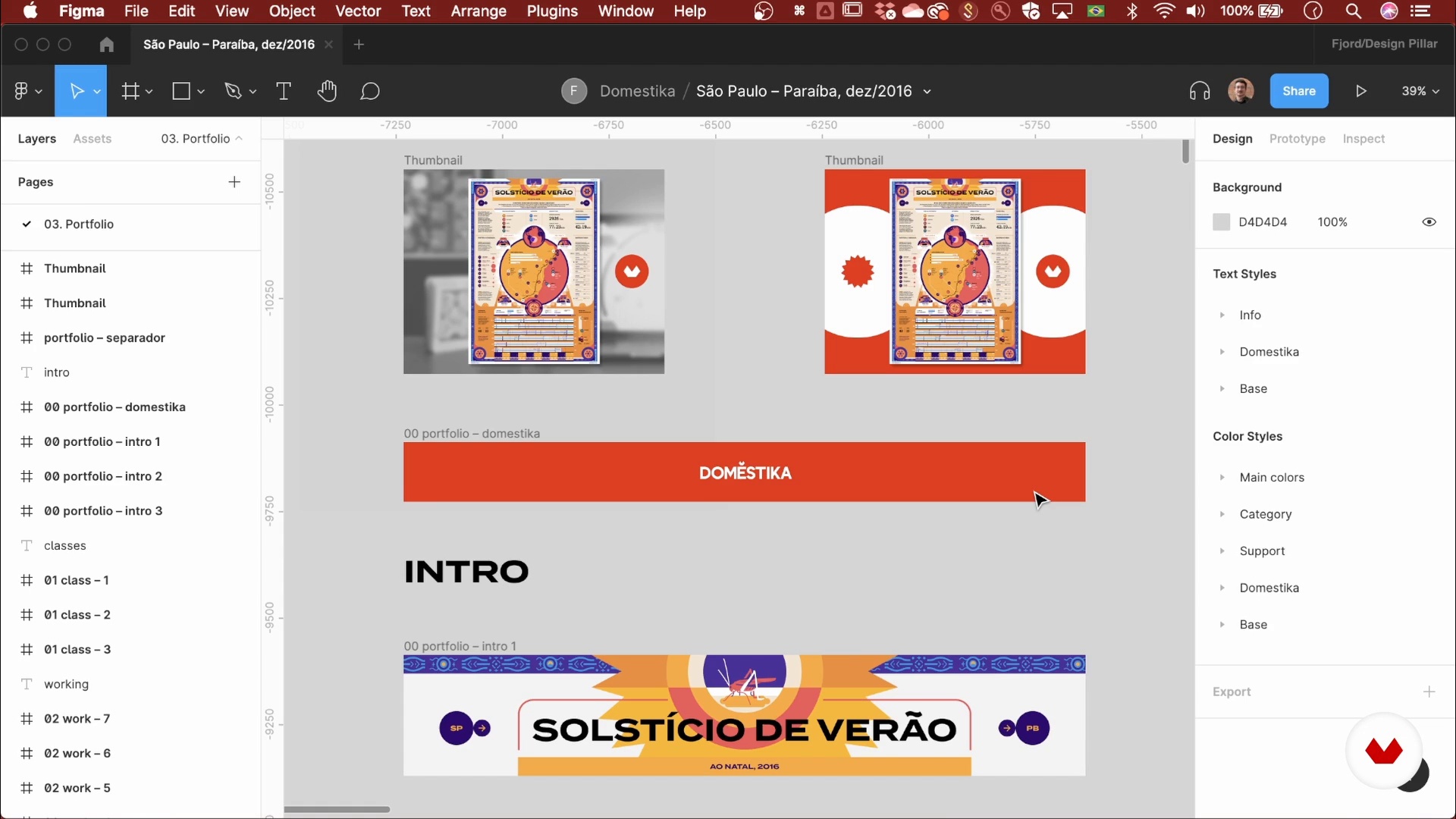Screen dimensions: 1456x819
Task: Expand Category color style group
Action: pos(1222,514)
